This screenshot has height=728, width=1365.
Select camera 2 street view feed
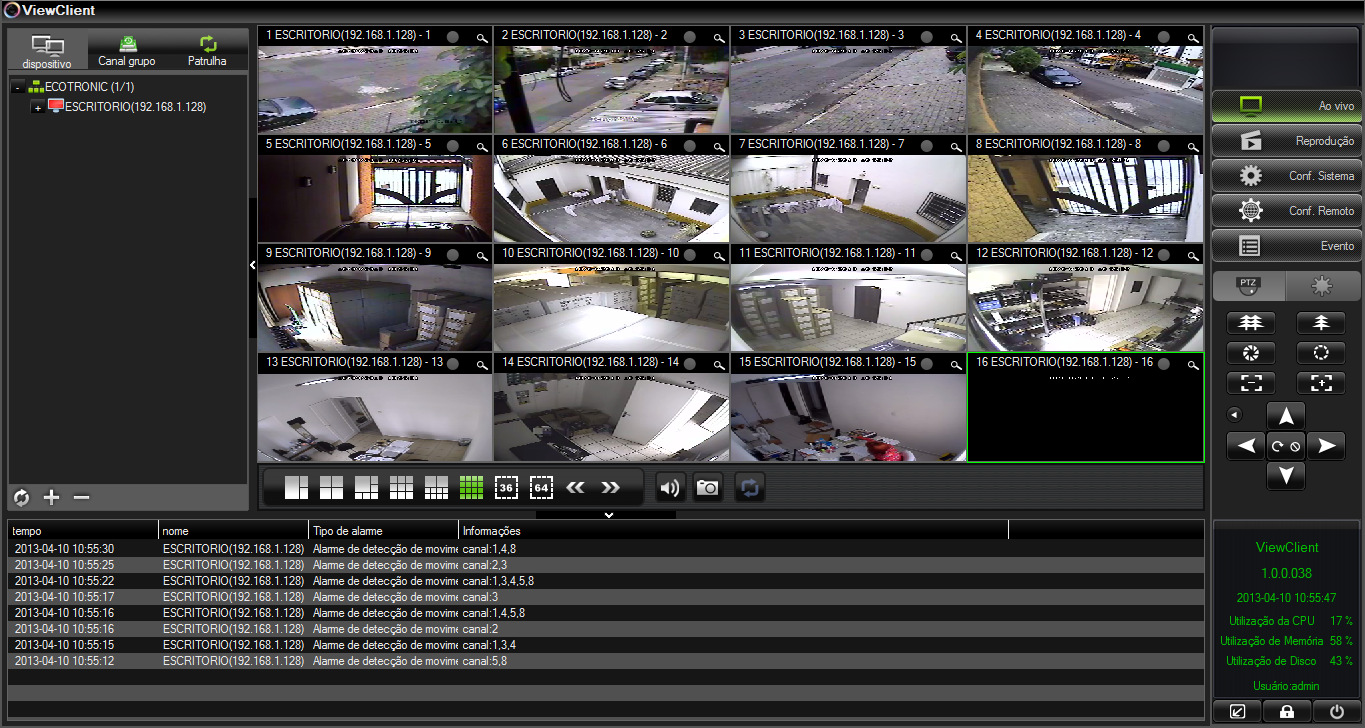[x=611, y=89]
